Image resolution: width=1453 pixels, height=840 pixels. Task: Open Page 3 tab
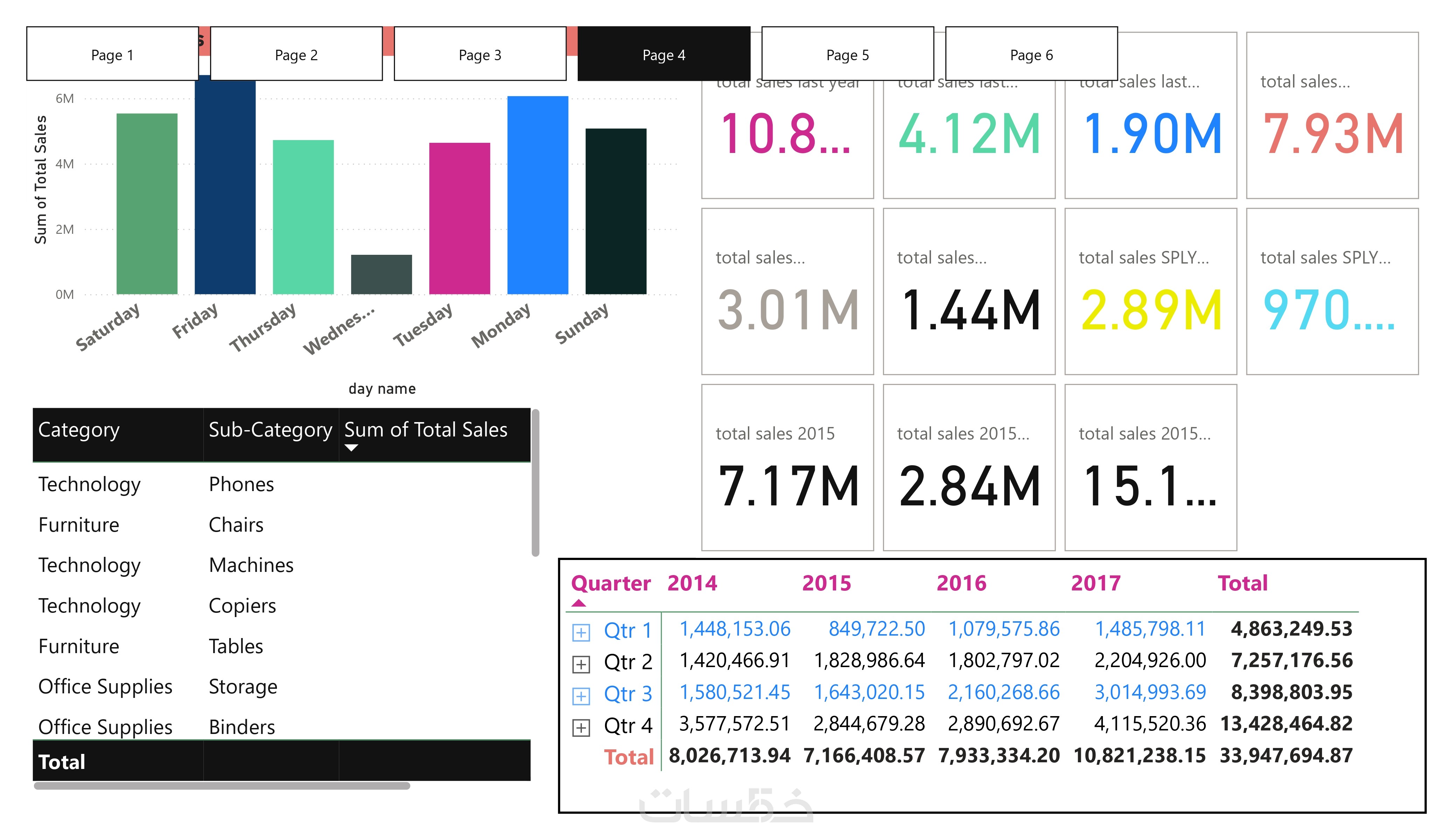pos(480,55)
